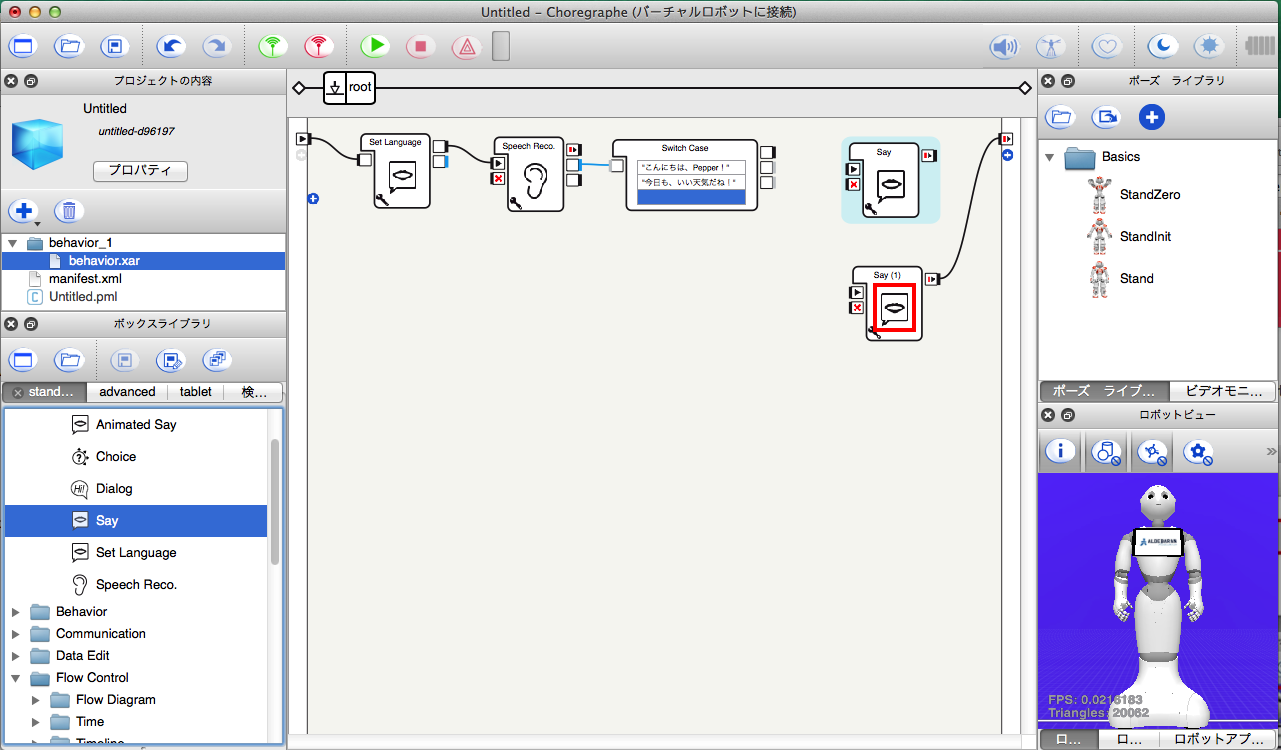Open a project from the main toolbar folder icon
The height and width of the screenshot is (750, 1281).
click(68, 46)
